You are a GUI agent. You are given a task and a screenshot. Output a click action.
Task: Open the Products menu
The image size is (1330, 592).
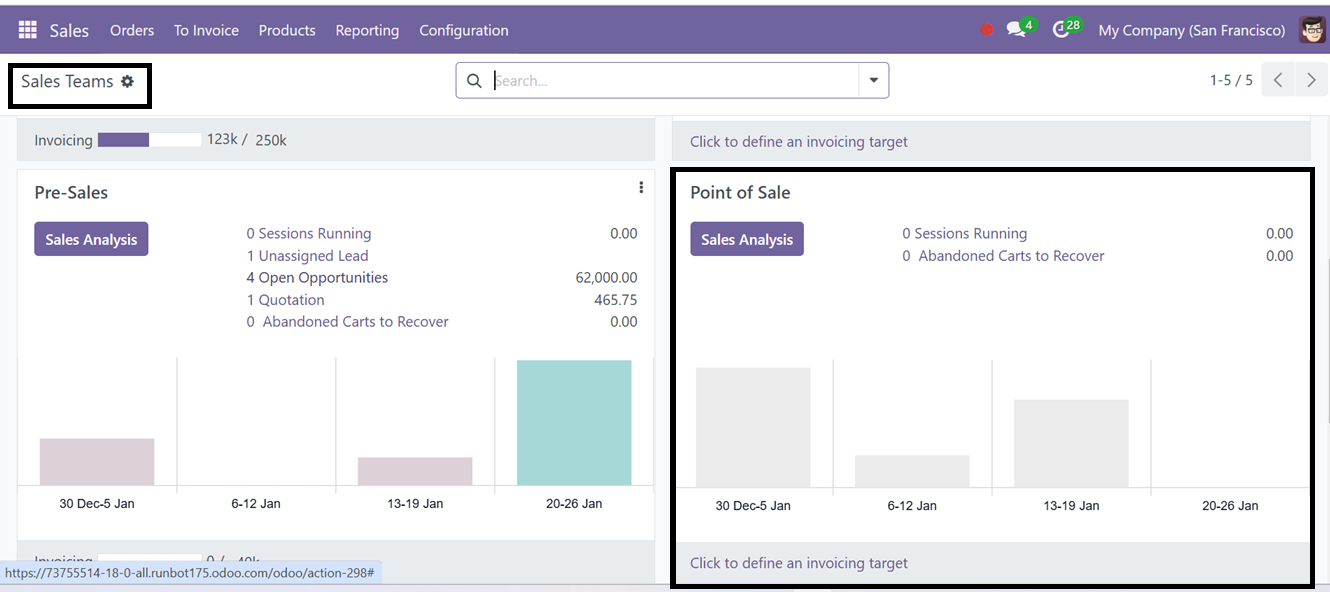287,30
